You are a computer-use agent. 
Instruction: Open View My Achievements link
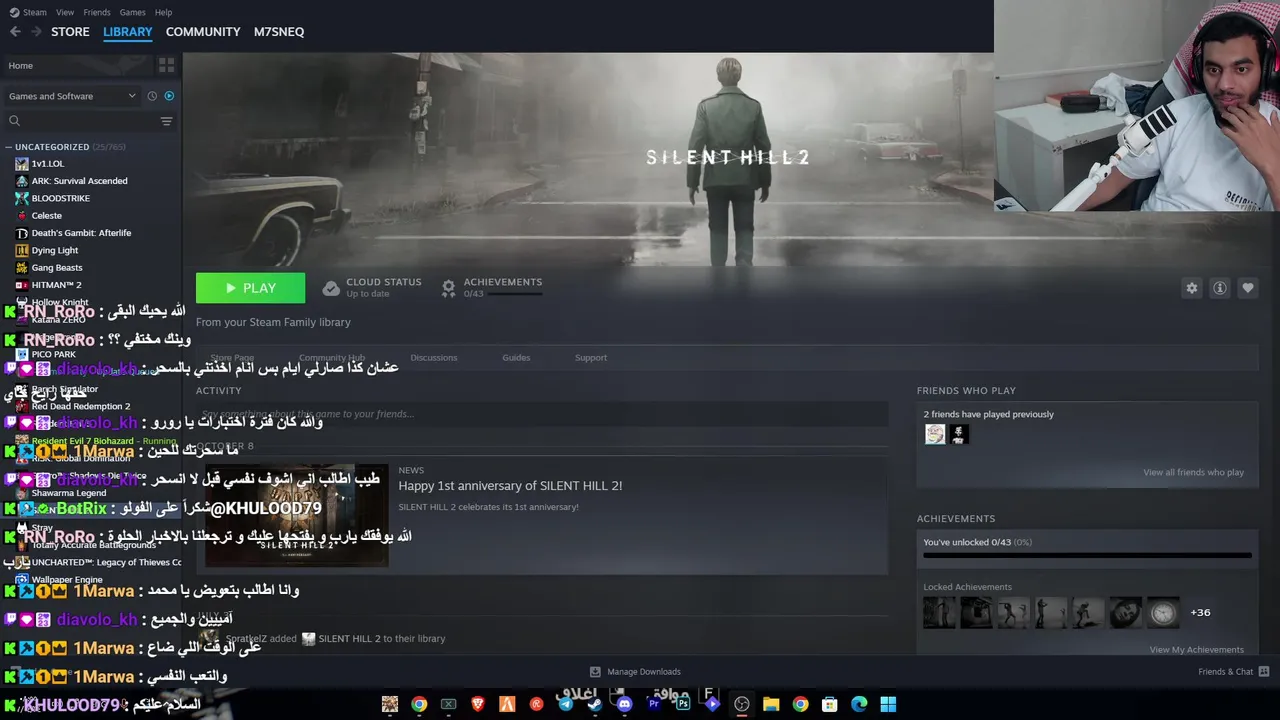[x=1196, y=650]
